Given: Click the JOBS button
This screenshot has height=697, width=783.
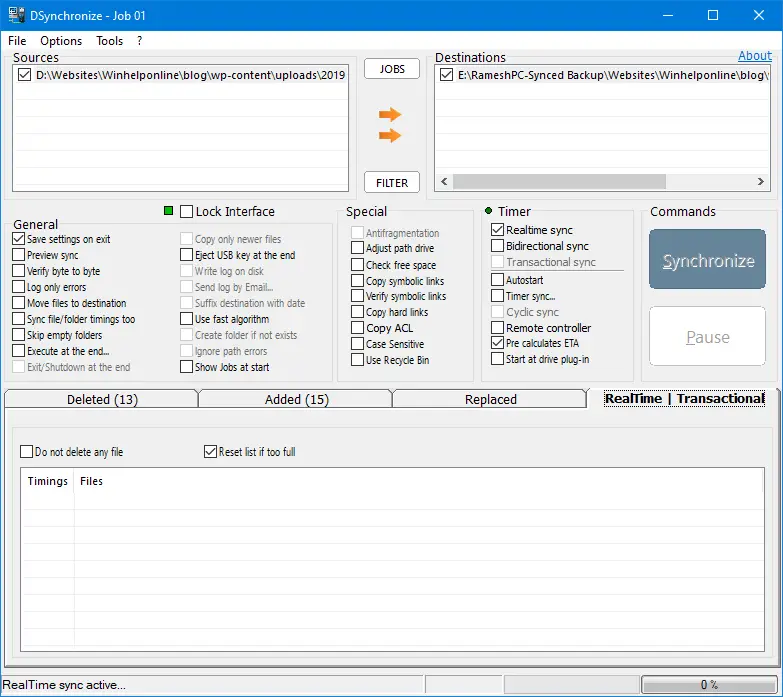Looking at the screenshot, I should (392, 69).
